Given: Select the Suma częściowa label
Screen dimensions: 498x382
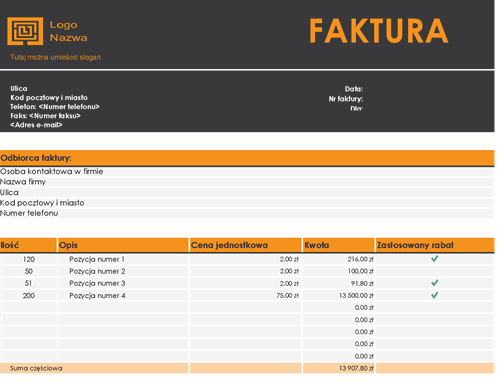Looking at the screenshot, I should [x=36, y=368].
